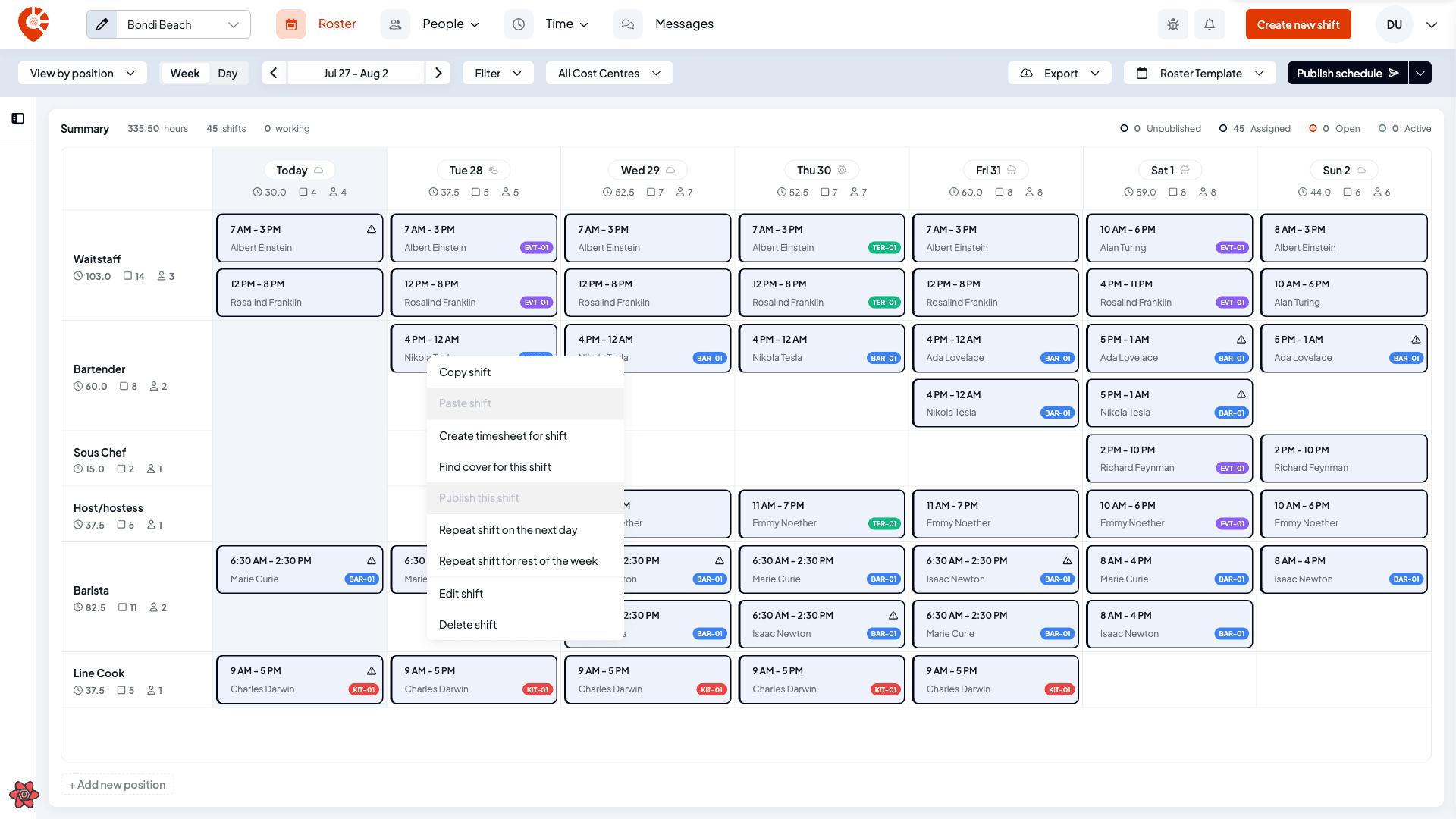The image size is (1456, 819).
Task: Open the All Cost Centres dropdown
Action: pos(609,73)
